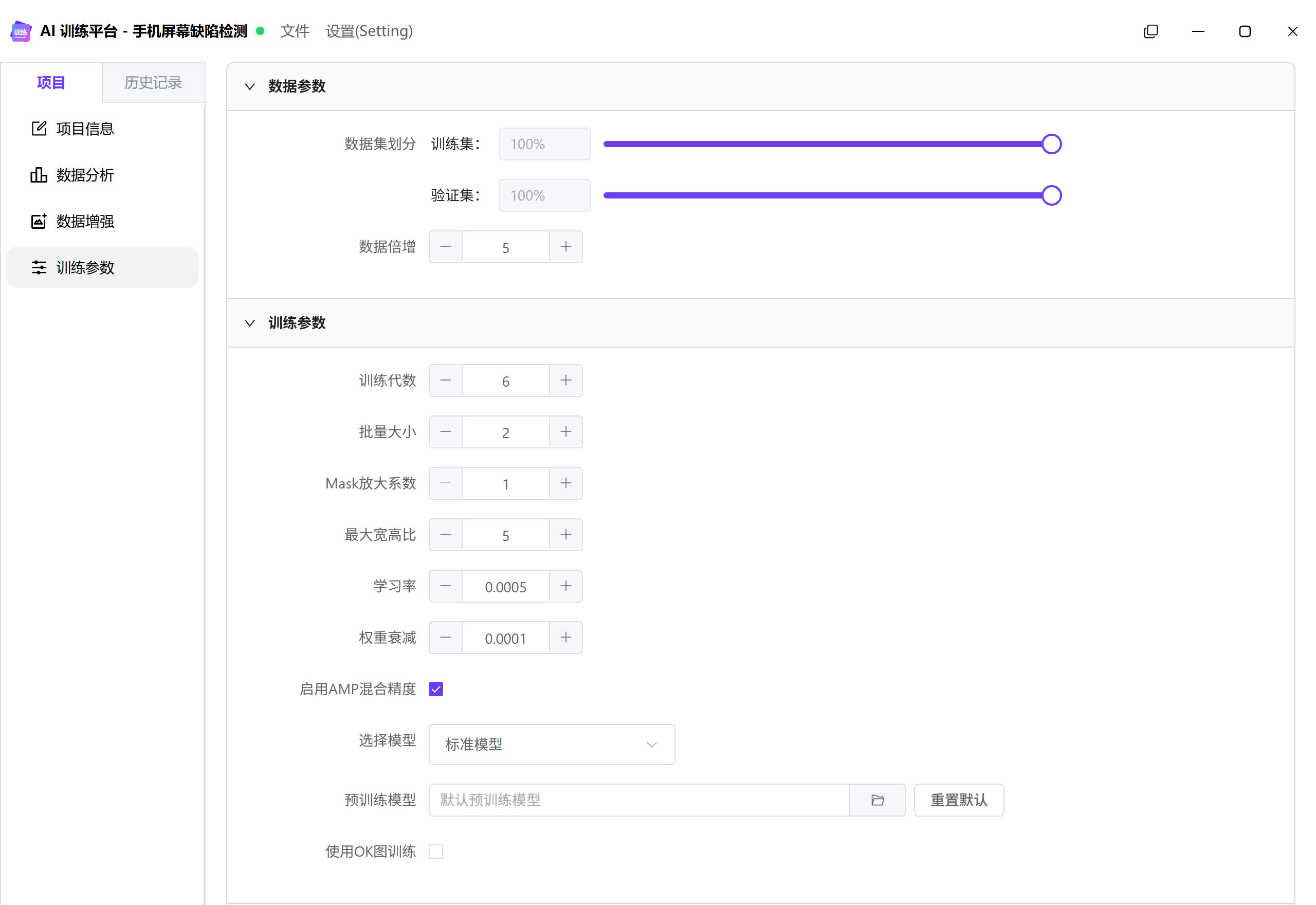
Task: Increase 训练代数 with plus button
Action: point(565,381)
